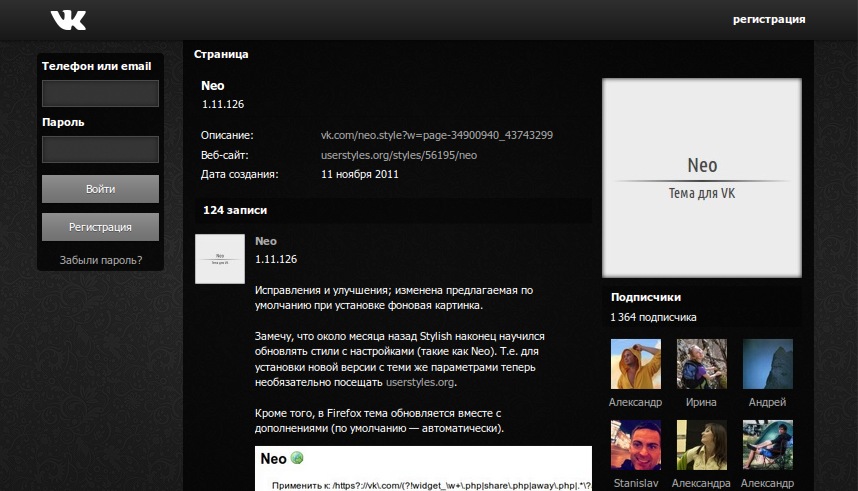
Task: Click the Neo author name in the post
Action: 266,241
